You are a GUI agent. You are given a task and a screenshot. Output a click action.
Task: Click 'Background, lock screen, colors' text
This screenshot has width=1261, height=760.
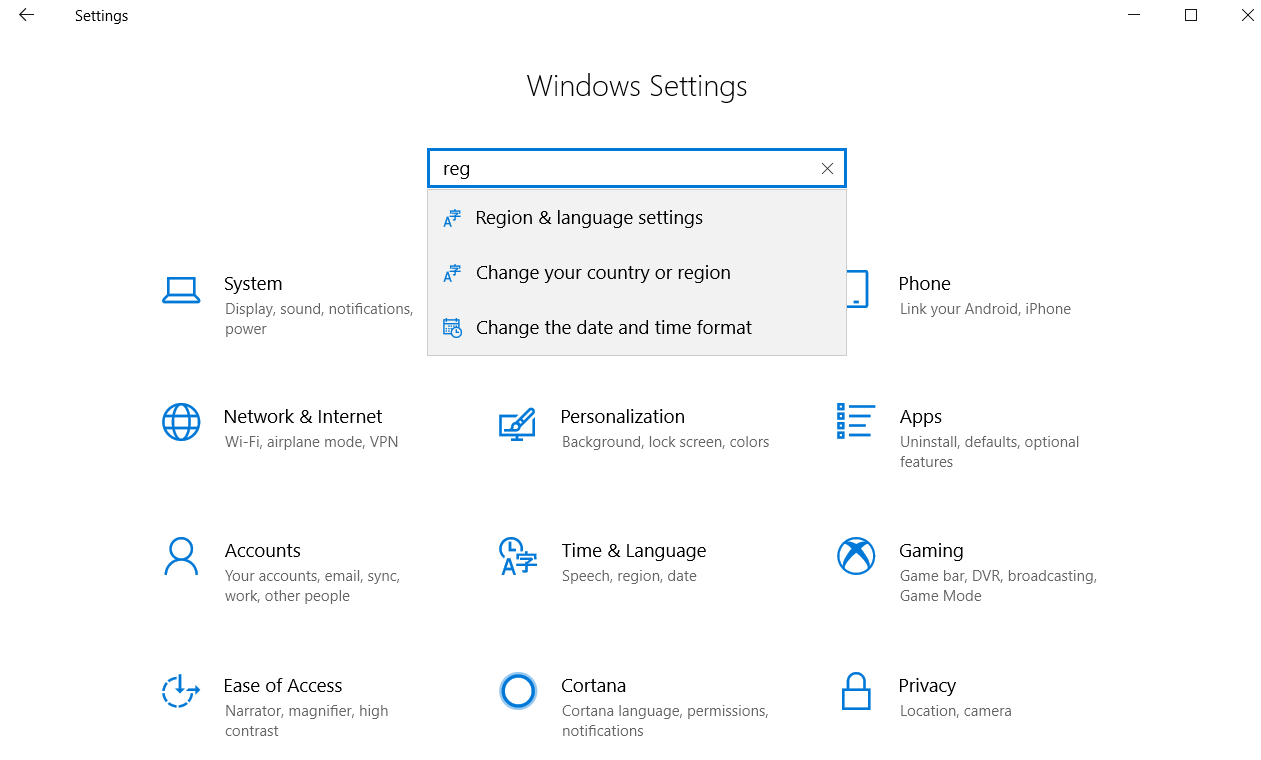coord(665,442)
